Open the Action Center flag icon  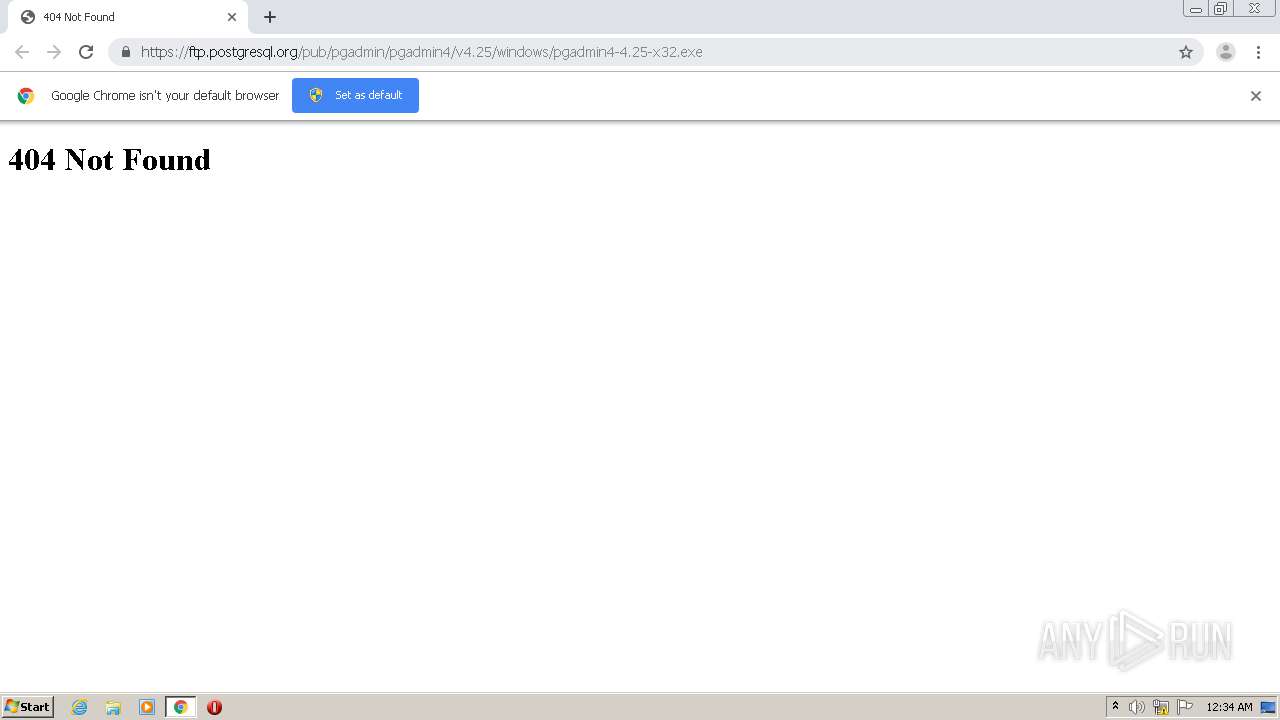pyautogui.click(x=1185, y=707)
